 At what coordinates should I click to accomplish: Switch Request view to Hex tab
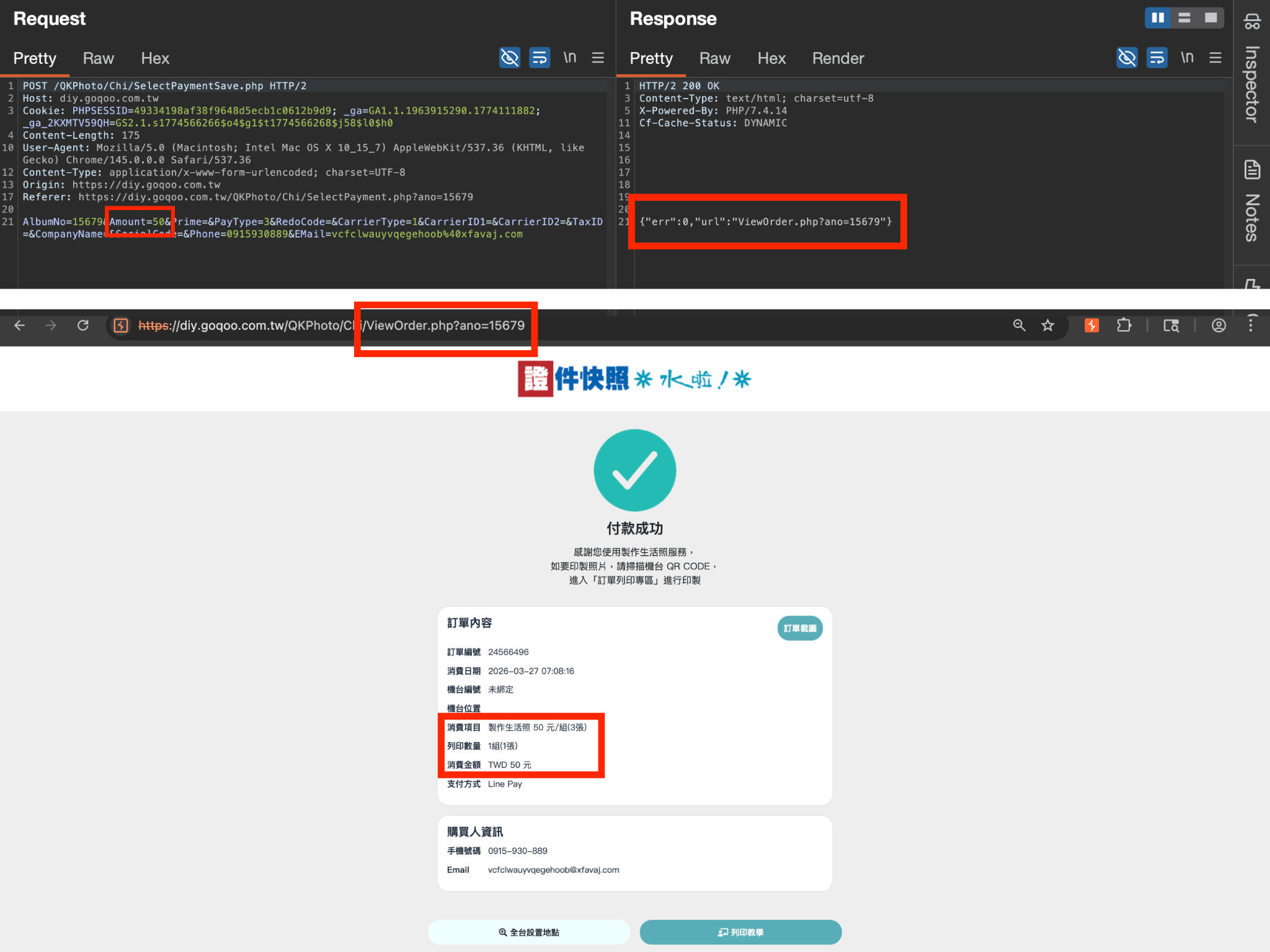(x=155, y=58)
